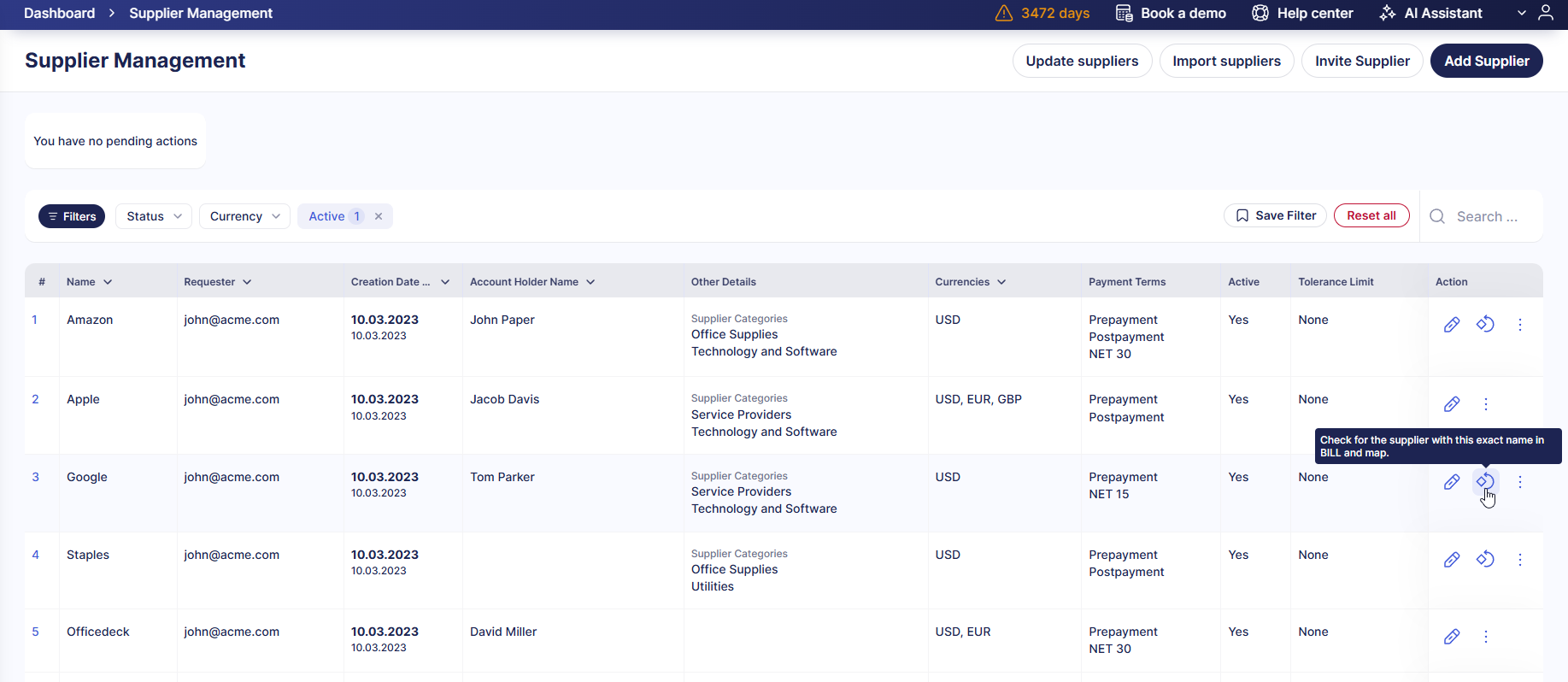
Task: Click the warning triangle 3472 days alert
Action: point(1042,13)
